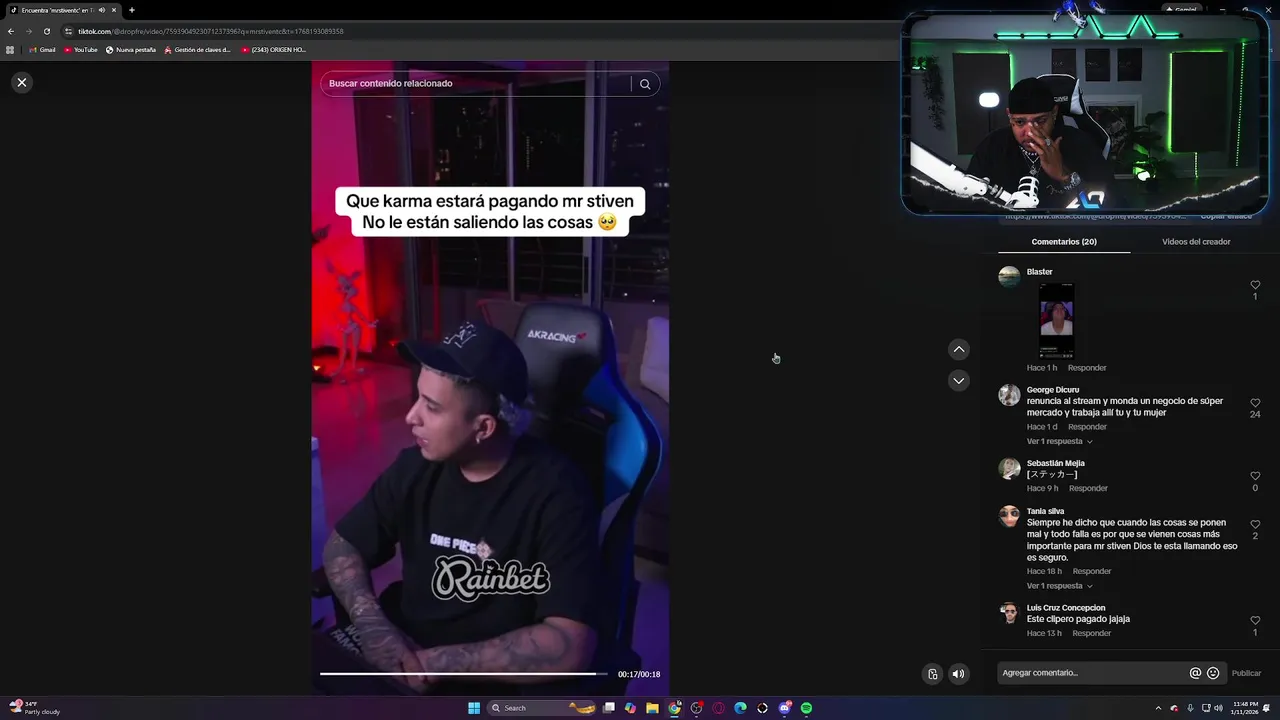The width and height of the screenshot is (1280, 720).
Task: Show hidden system tray icons
Action: [x=1158, y=708]
